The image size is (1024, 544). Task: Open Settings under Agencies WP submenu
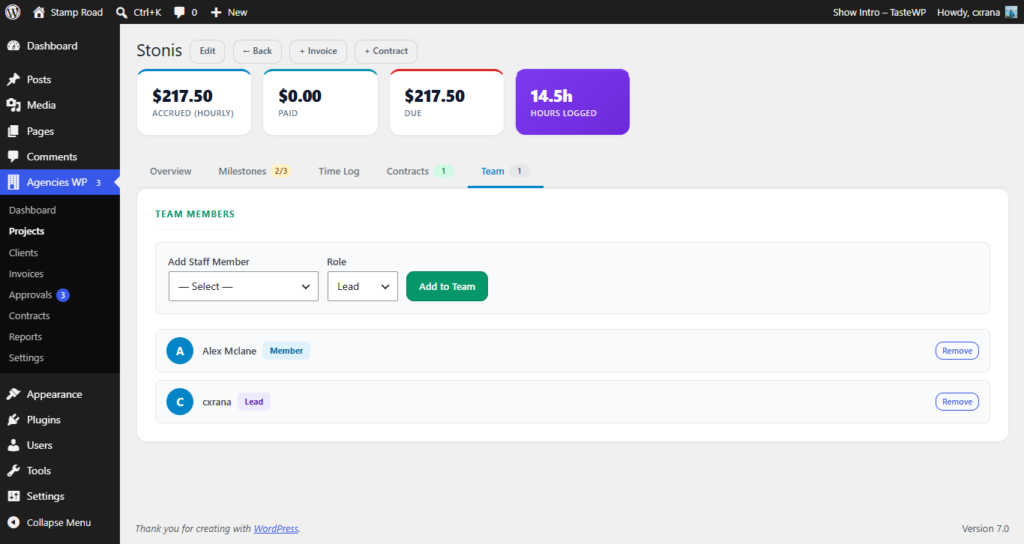(x=26, y=358)
